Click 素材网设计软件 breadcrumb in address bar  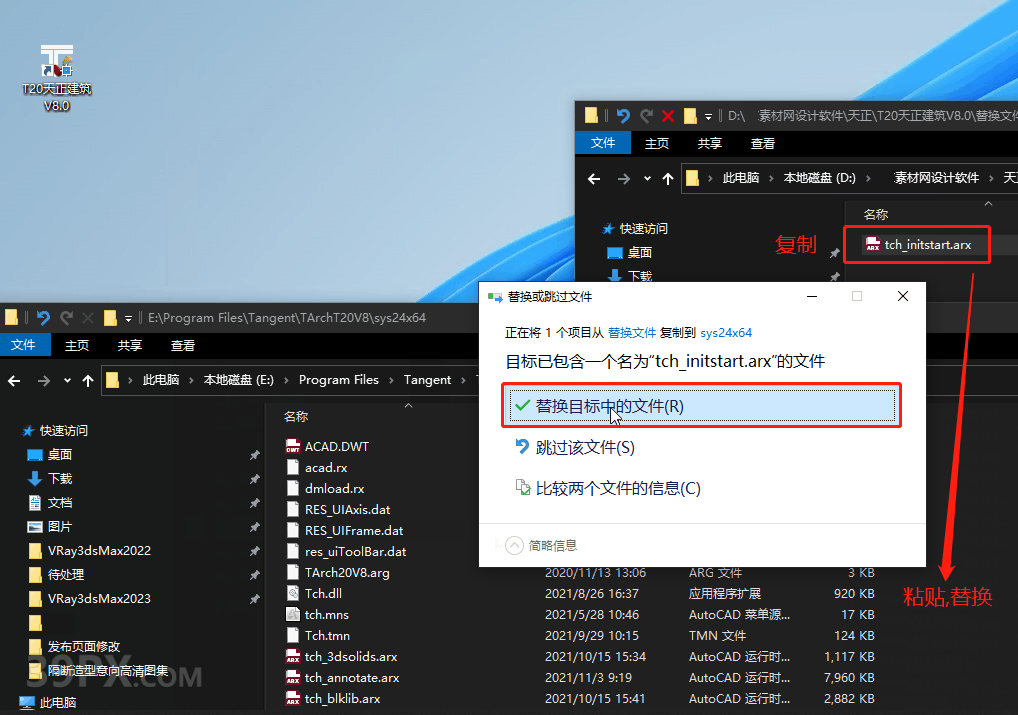point(936,178)
